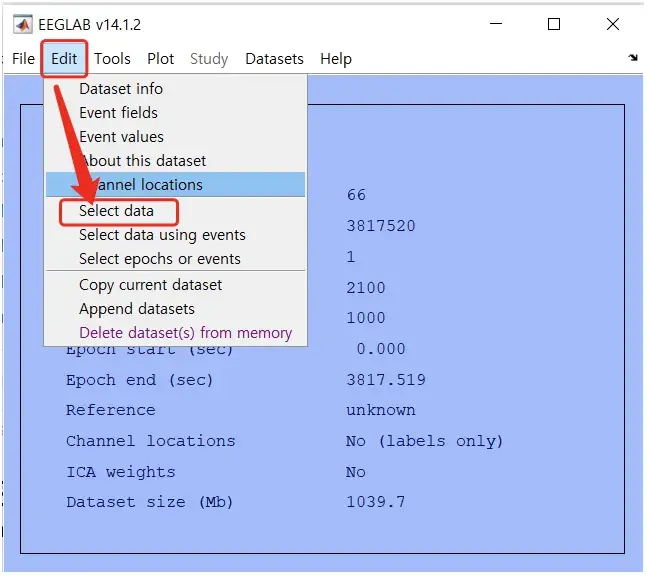Expand the Datasets menu
This screenshot has height=578, width=647.
coord(274,59)
